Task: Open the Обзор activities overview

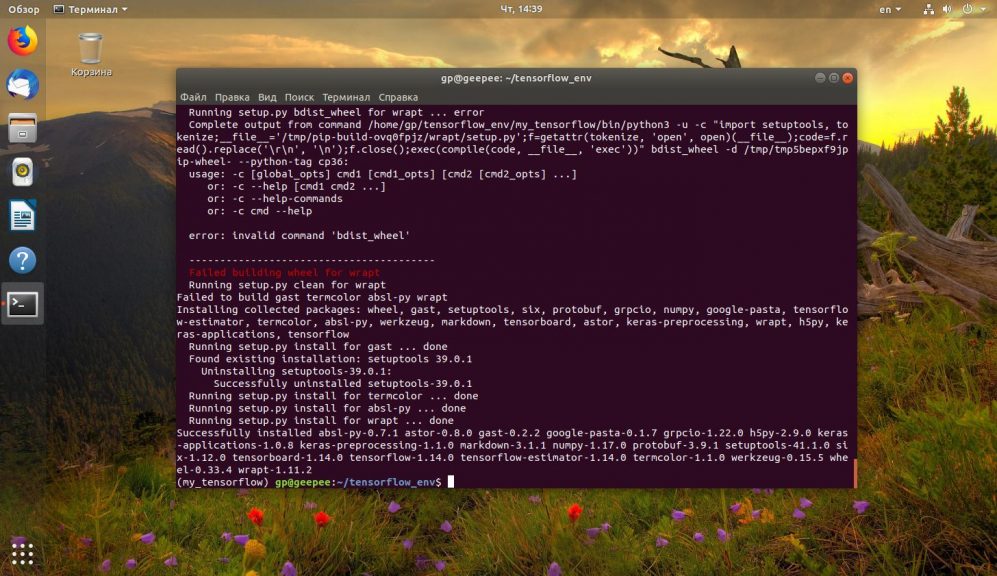Action: point(24,9)
